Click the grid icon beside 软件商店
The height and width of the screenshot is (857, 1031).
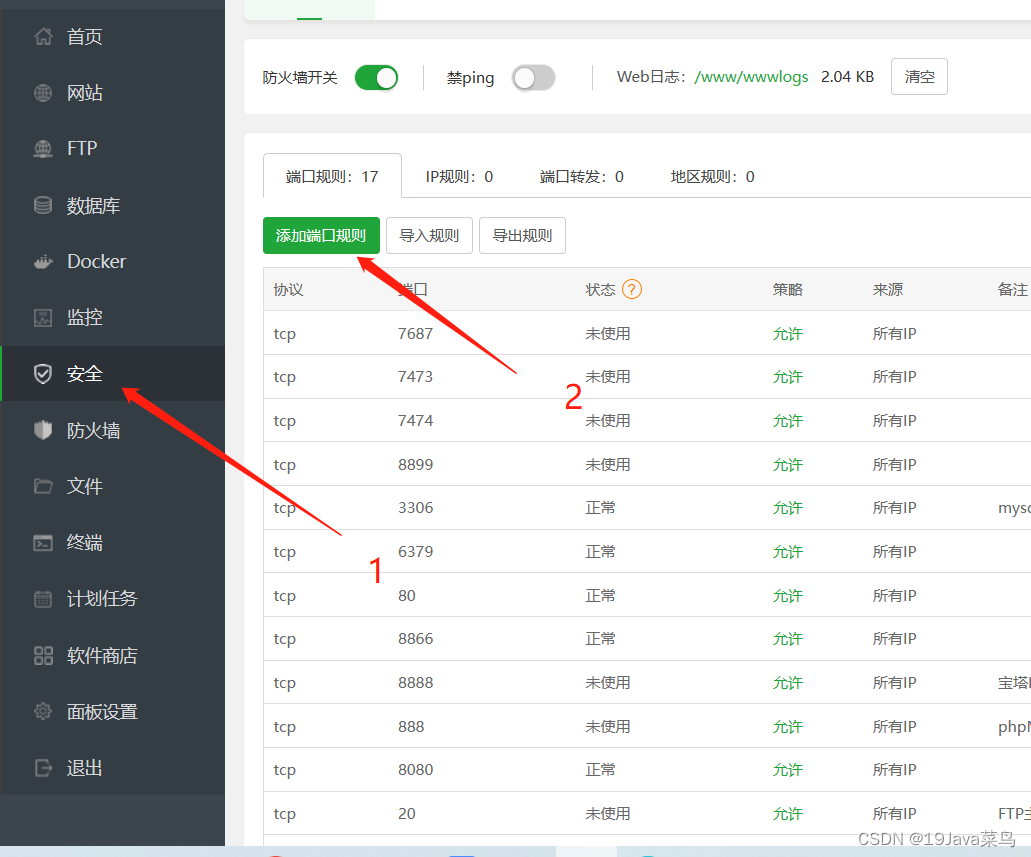[x=43, y=655]
